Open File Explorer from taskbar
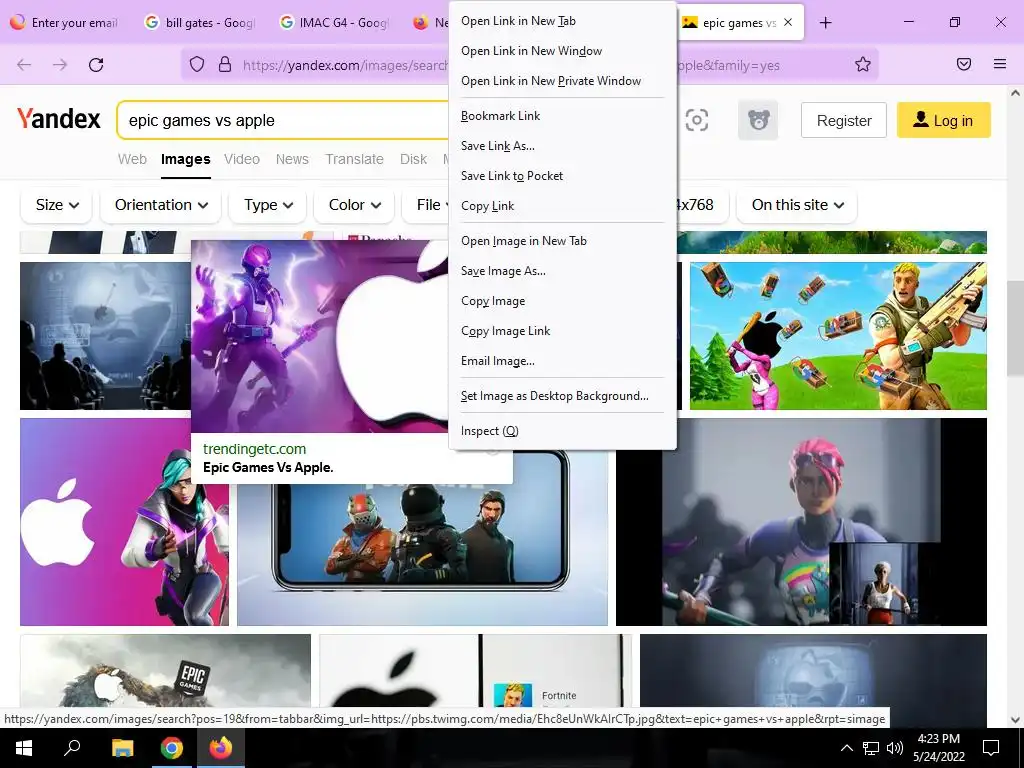The width and height of the screenshot is (1024, 768). coord(122,748)
